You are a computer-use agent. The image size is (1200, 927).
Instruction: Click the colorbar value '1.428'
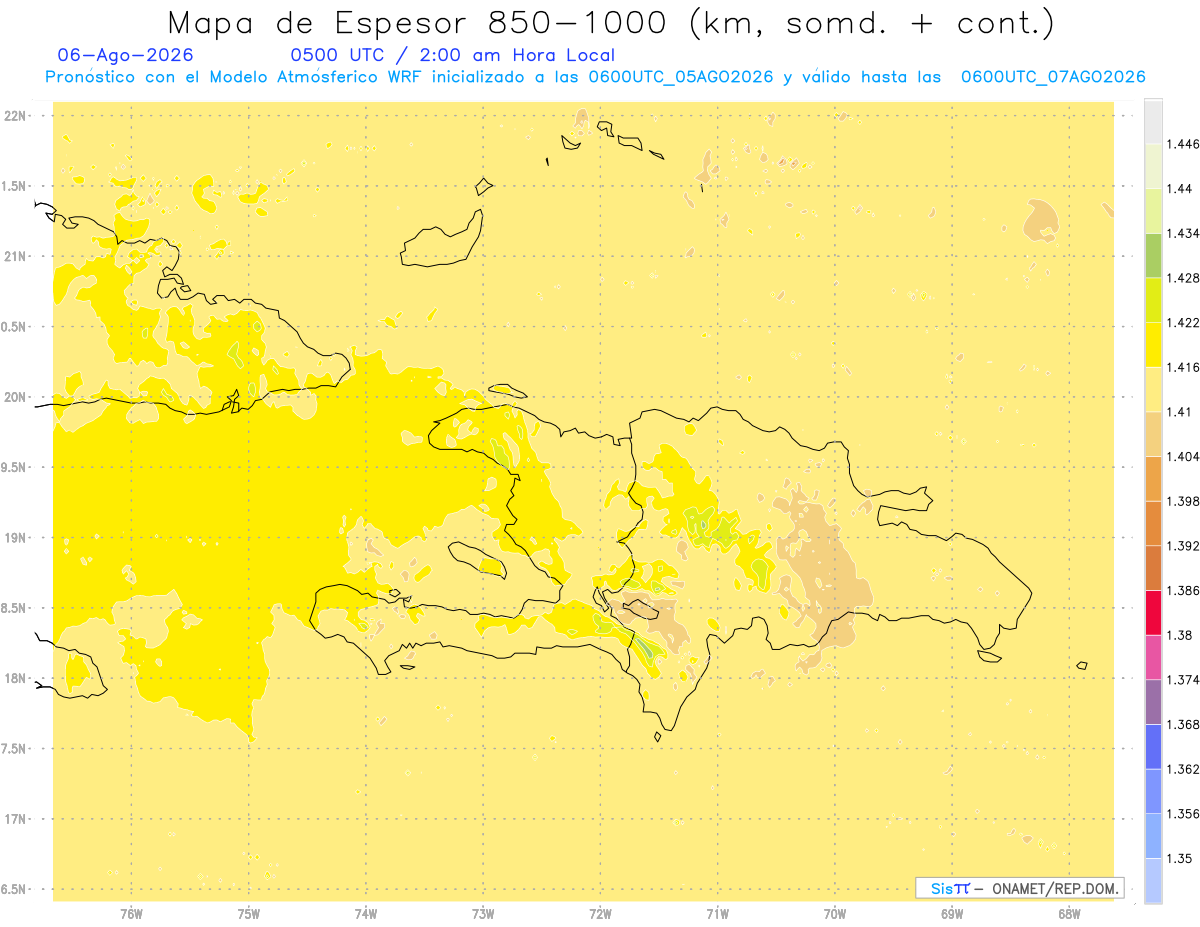pyautogui.click(x=1183, y=278)
